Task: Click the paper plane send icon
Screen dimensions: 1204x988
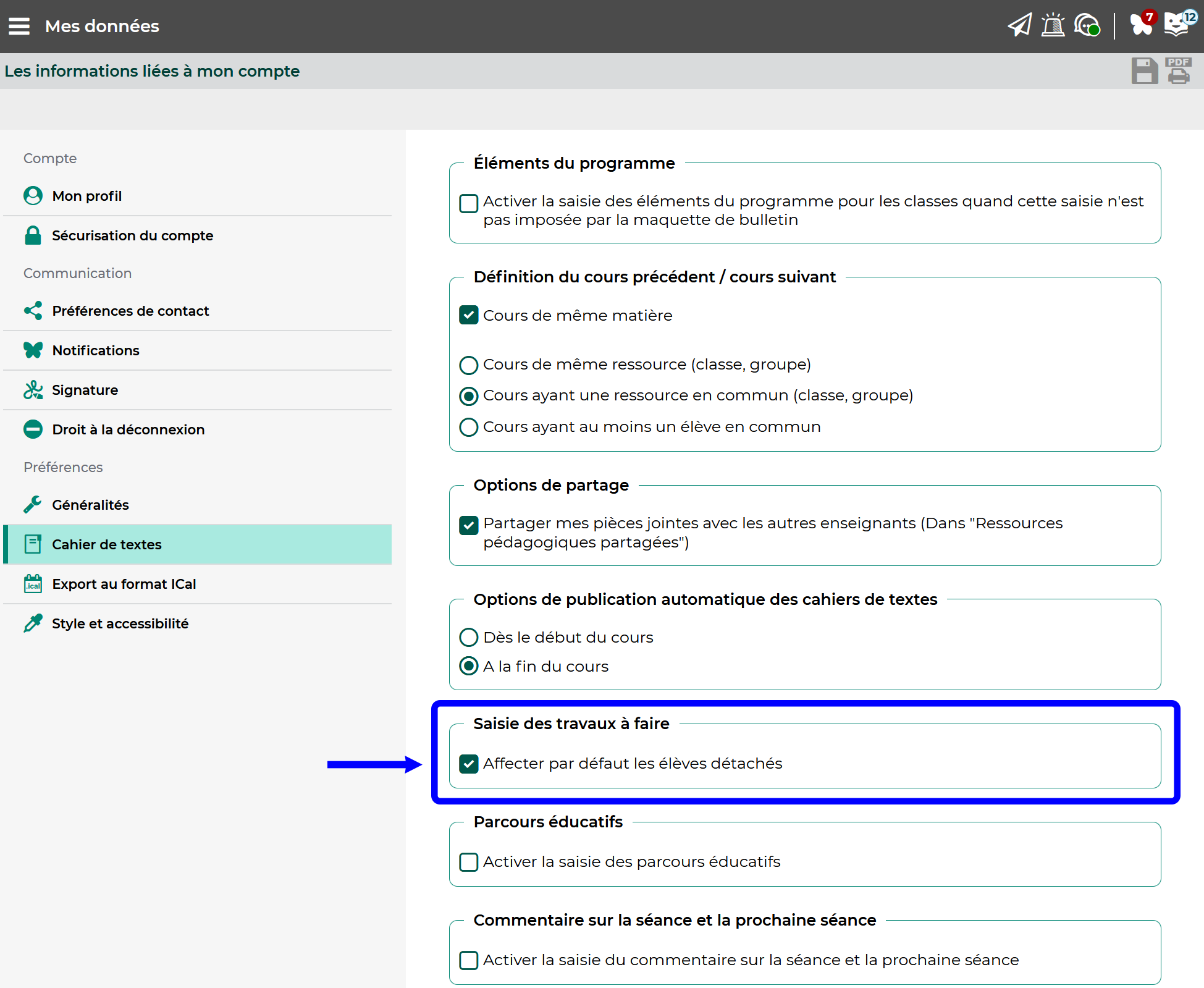Action: [x=1019, y=25]
